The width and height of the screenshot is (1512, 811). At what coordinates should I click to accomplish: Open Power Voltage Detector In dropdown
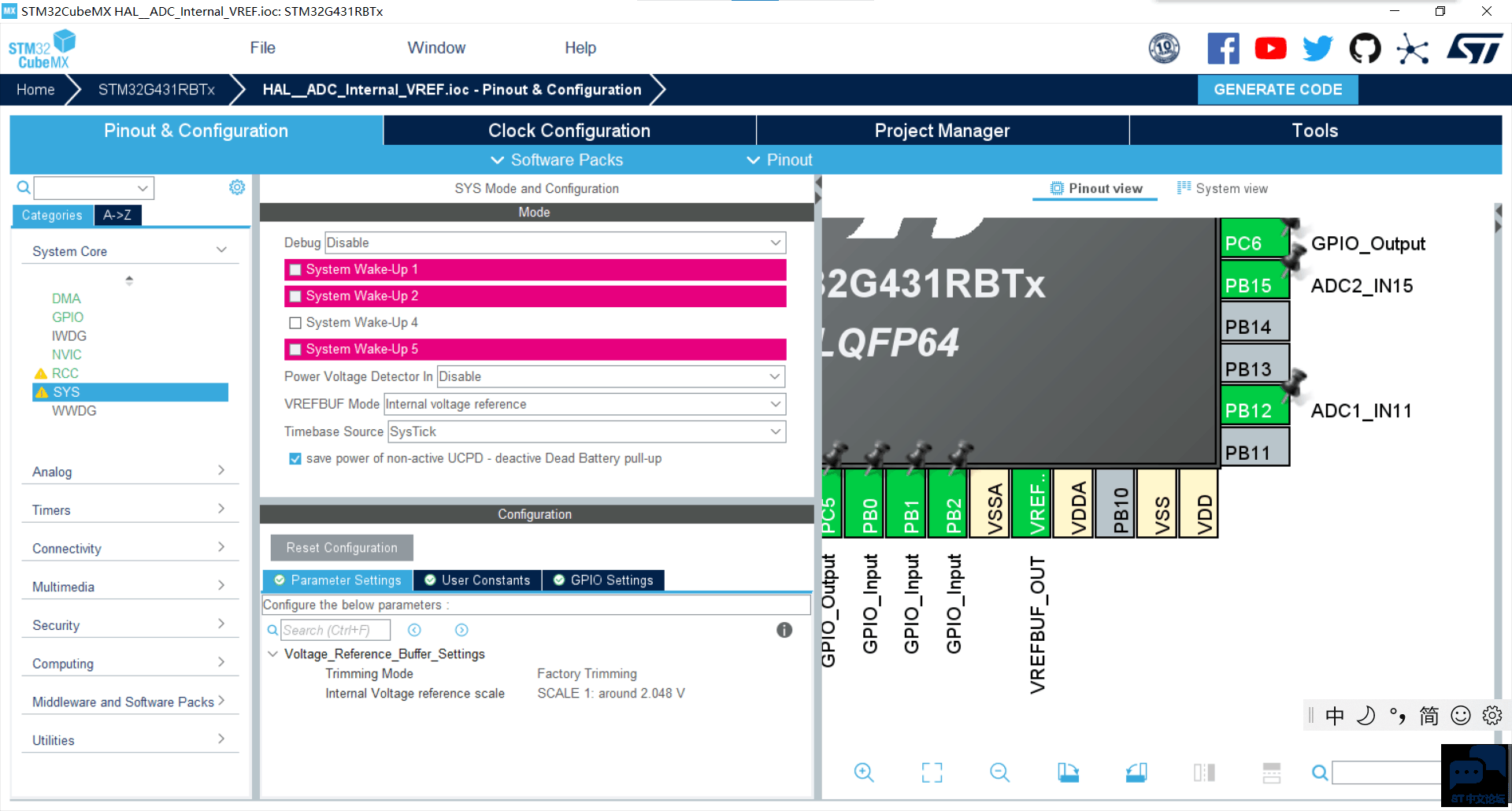click(611, 376)
